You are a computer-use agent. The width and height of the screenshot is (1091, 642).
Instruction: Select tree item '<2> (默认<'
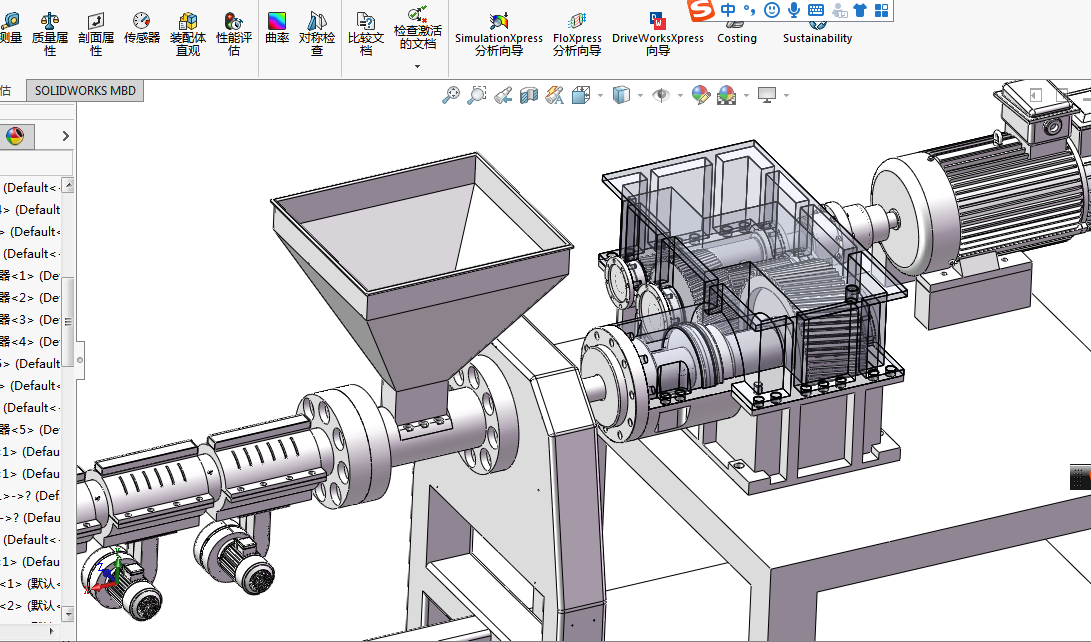pyautogui.click(x=30, y=606)
